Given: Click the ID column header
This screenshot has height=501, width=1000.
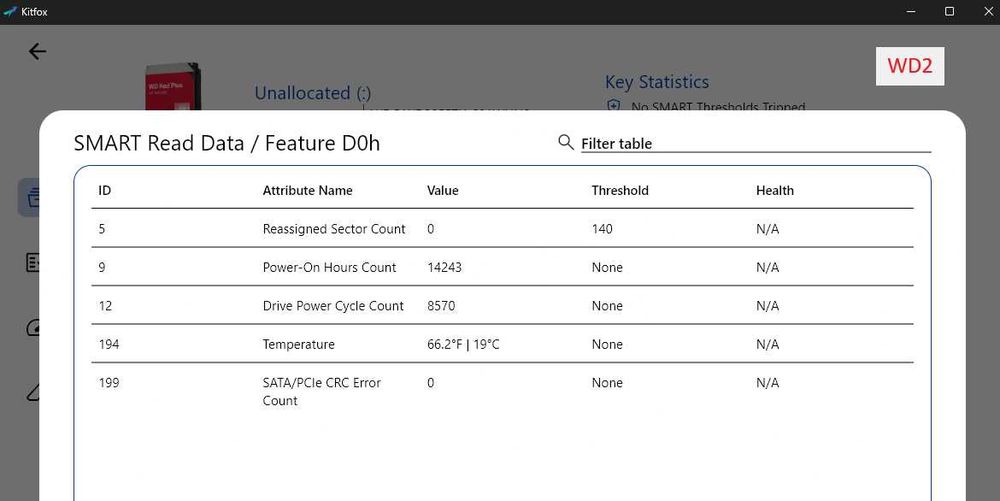Looking at the screenshot, I should pyautogui.click(x=105, y=190).
